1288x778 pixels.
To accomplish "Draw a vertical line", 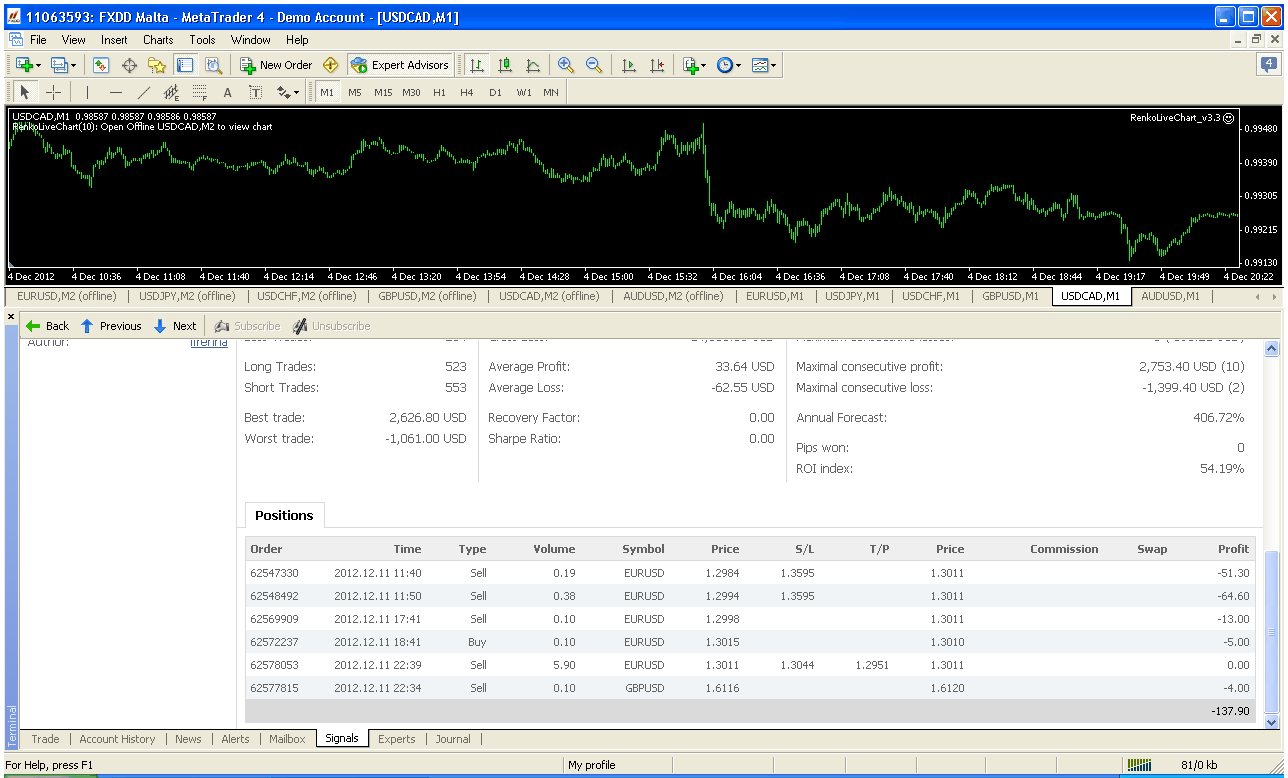I will (x=88, y=92).
